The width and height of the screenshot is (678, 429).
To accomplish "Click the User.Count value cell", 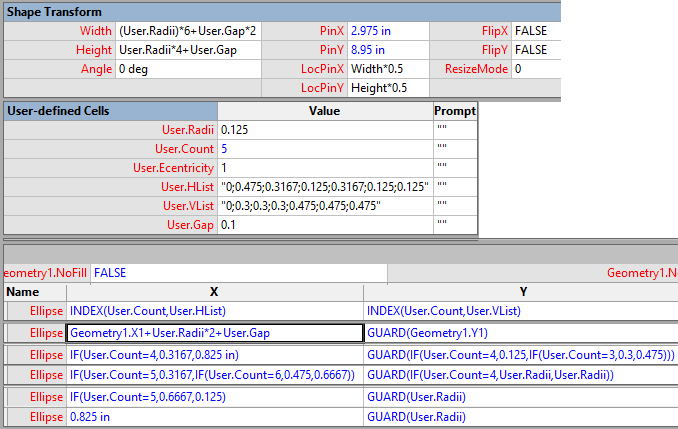I will pos(325,149).
